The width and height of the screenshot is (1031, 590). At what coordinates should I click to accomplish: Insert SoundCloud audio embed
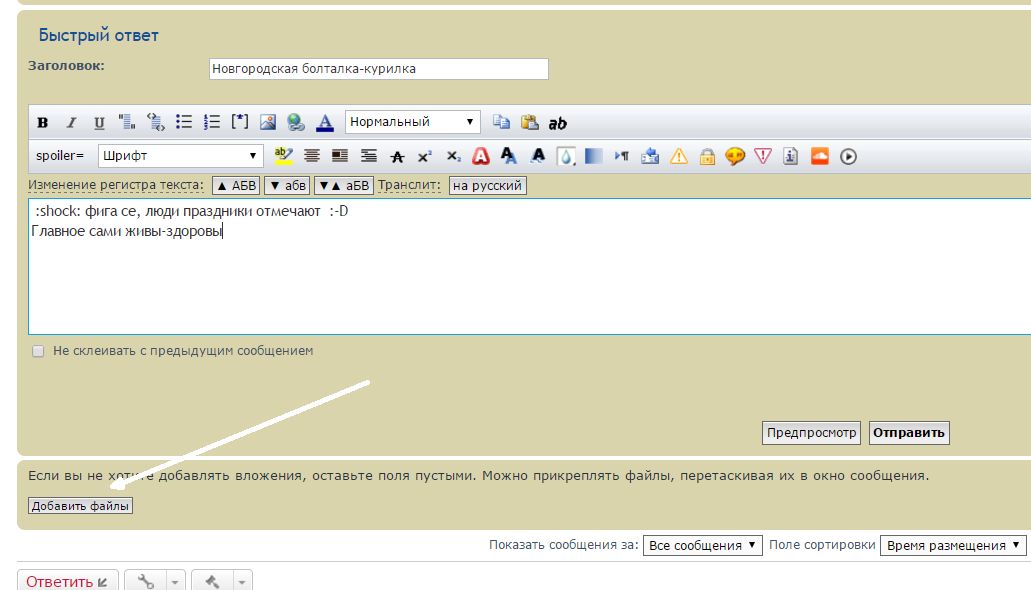coord(820,156)
